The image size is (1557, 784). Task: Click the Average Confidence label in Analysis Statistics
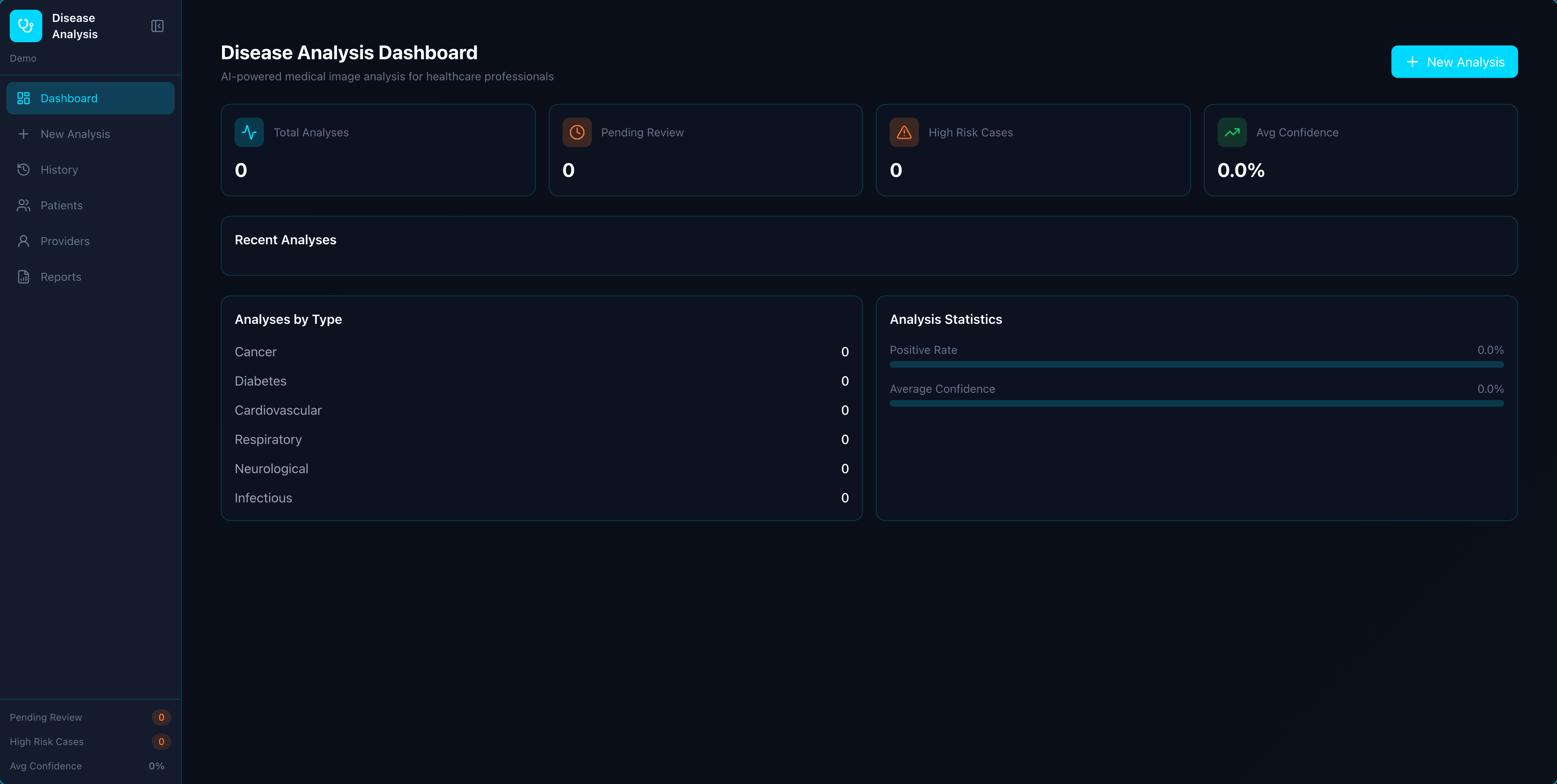[942, 389]
